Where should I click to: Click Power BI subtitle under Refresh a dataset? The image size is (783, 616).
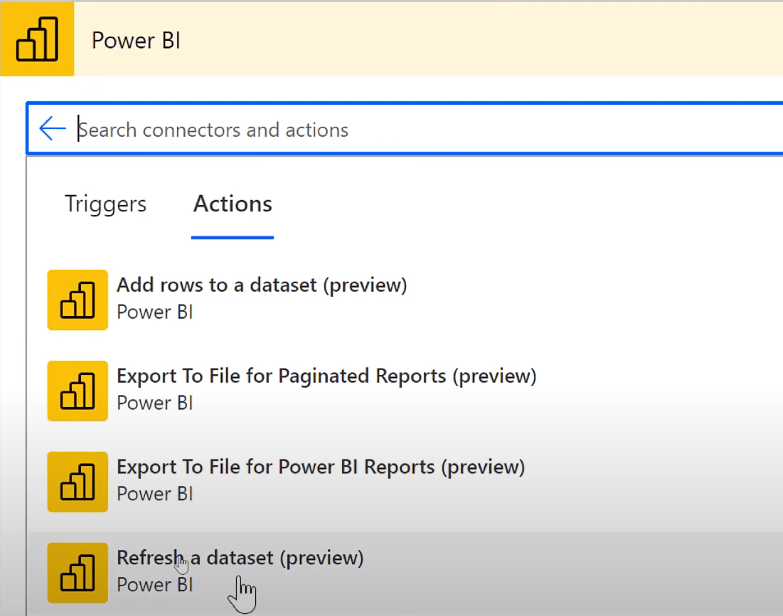155,585
